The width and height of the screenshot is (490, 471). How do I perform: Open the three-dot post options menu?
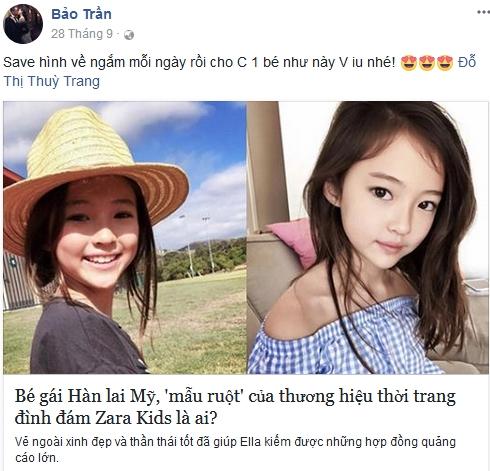pos(483,12)
